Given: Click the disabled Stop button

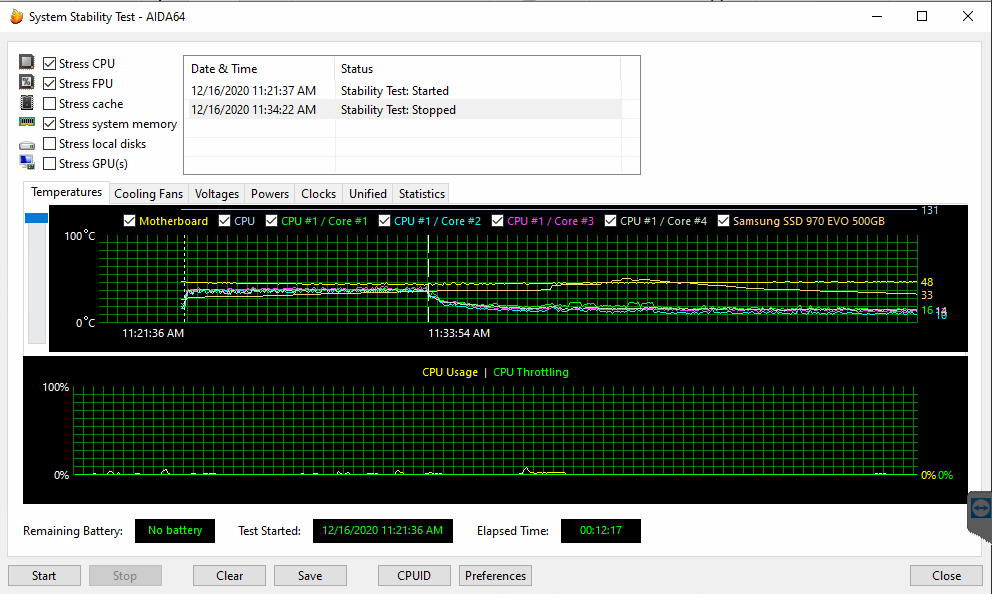Looking at the screenshot, I should tap(125, 576).
